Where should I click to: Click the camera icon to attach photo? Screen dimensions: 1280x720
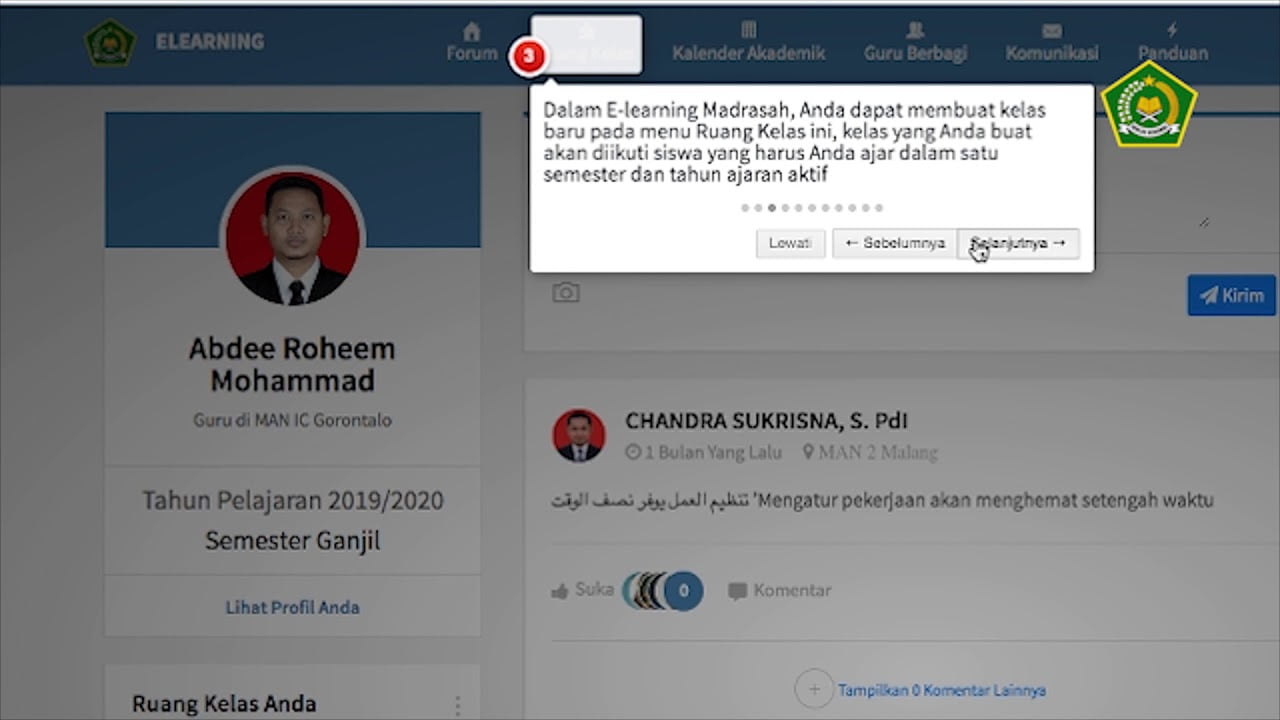(x=566, y=293)
